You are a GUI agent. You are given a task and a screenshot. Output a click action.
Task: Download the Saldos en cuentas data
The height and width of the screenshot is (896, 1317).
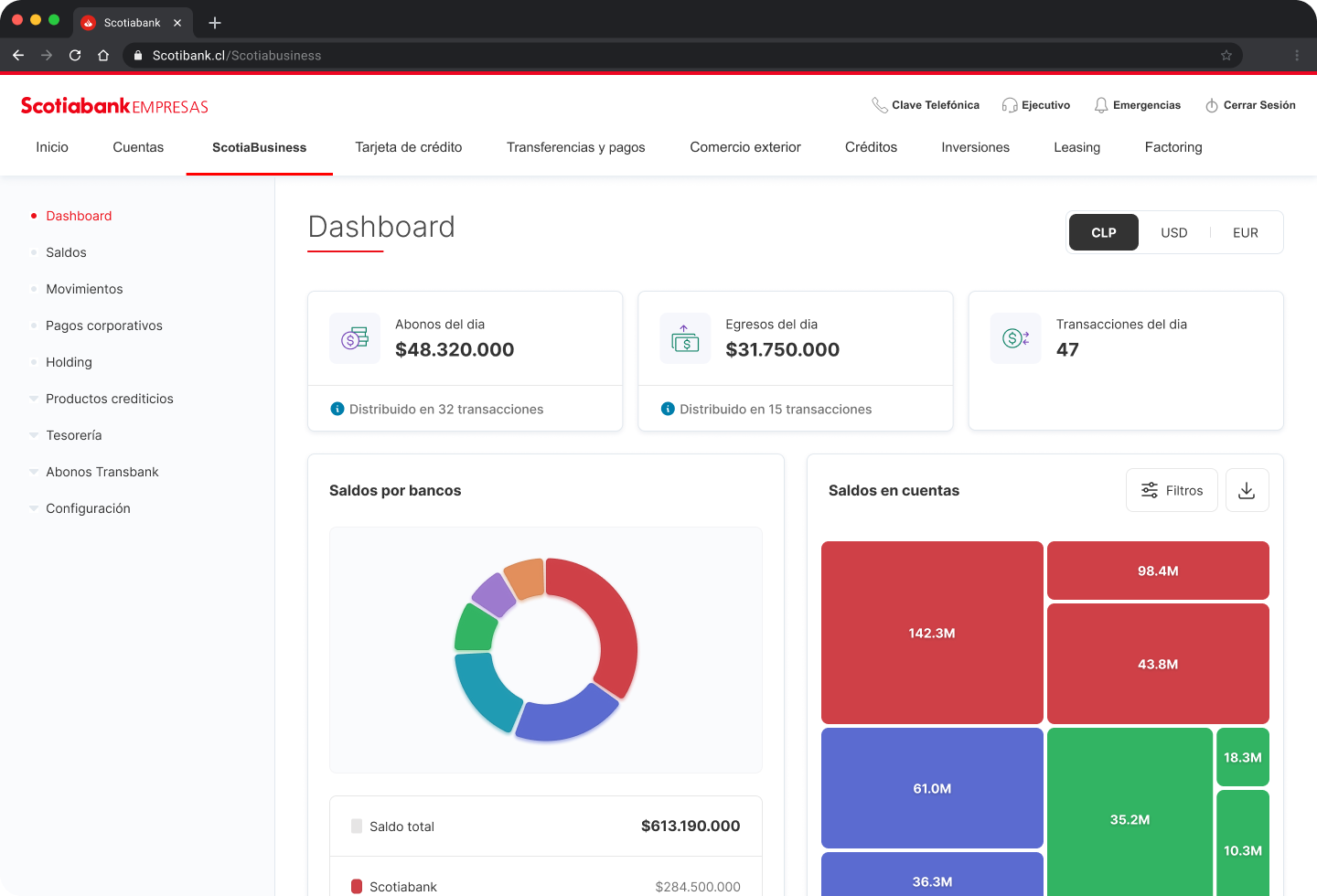click(x=1247, y=490)
